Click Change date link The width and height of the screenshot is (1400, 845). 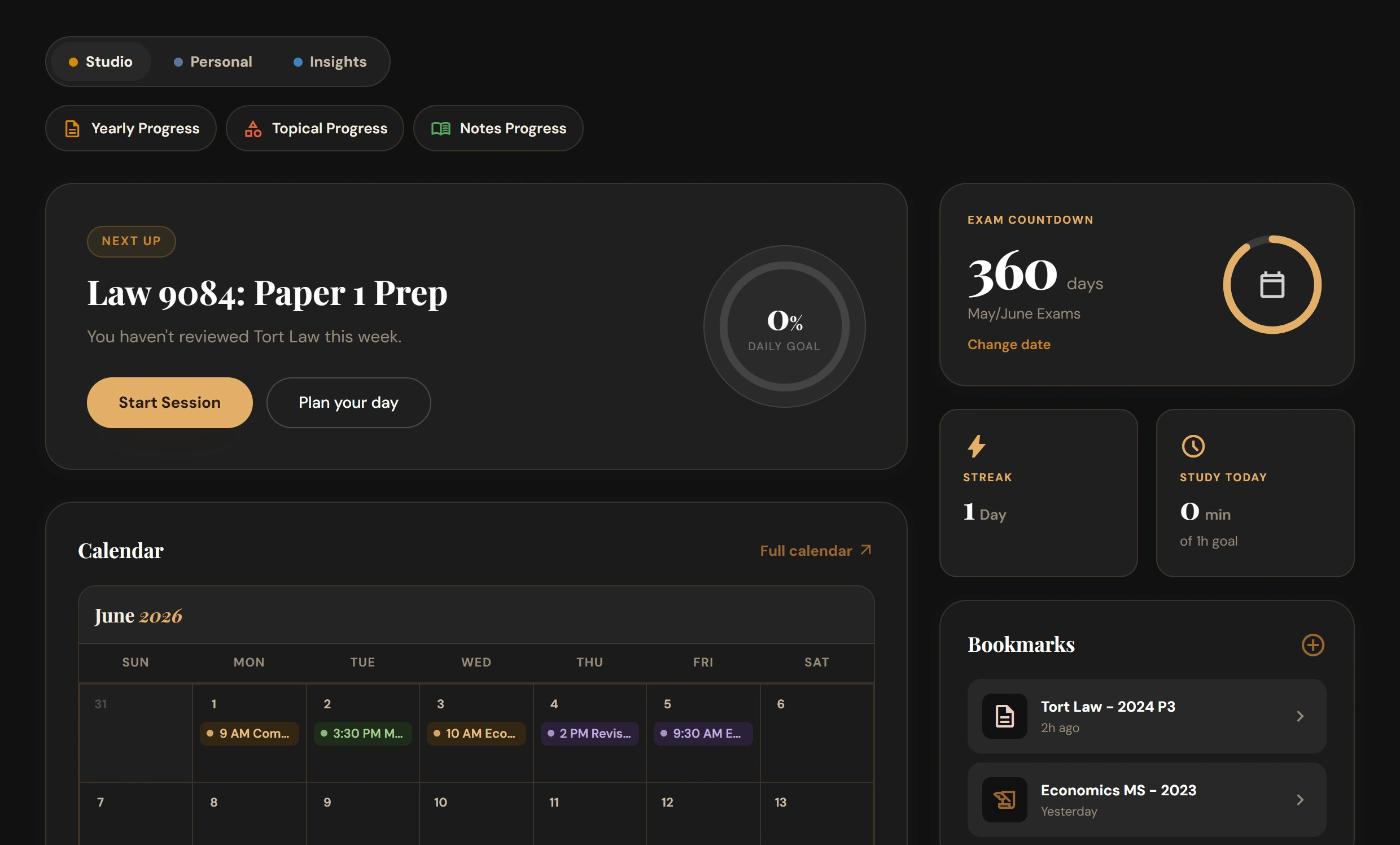[x=1009, y=344]
